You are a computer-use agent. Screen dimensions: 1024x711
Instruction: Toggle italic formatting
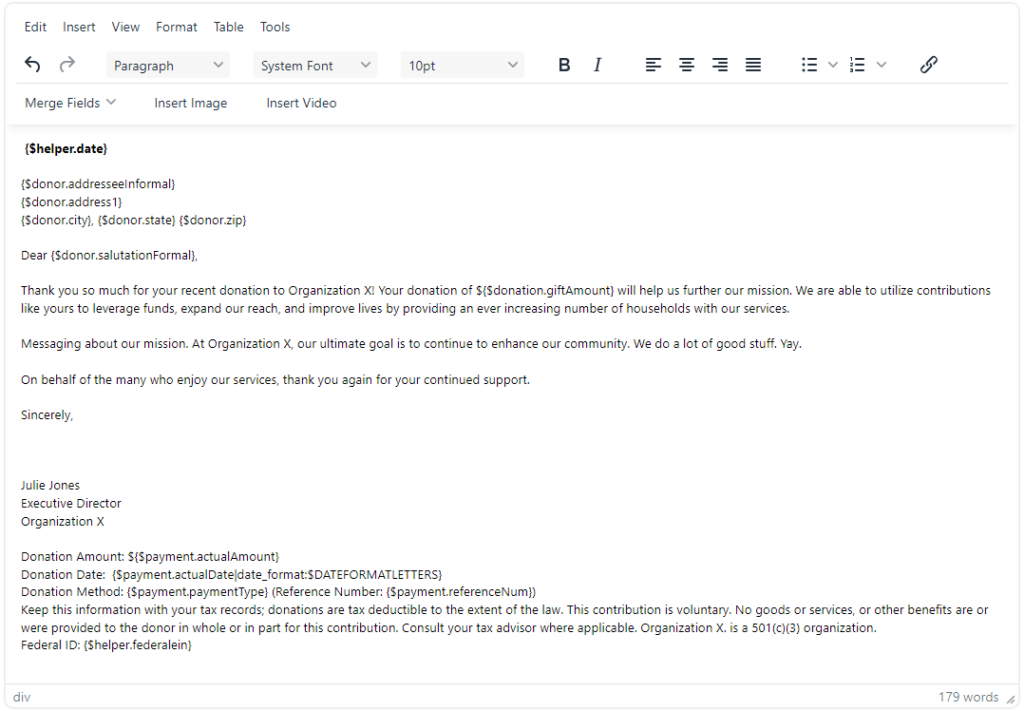click(597, 65)
